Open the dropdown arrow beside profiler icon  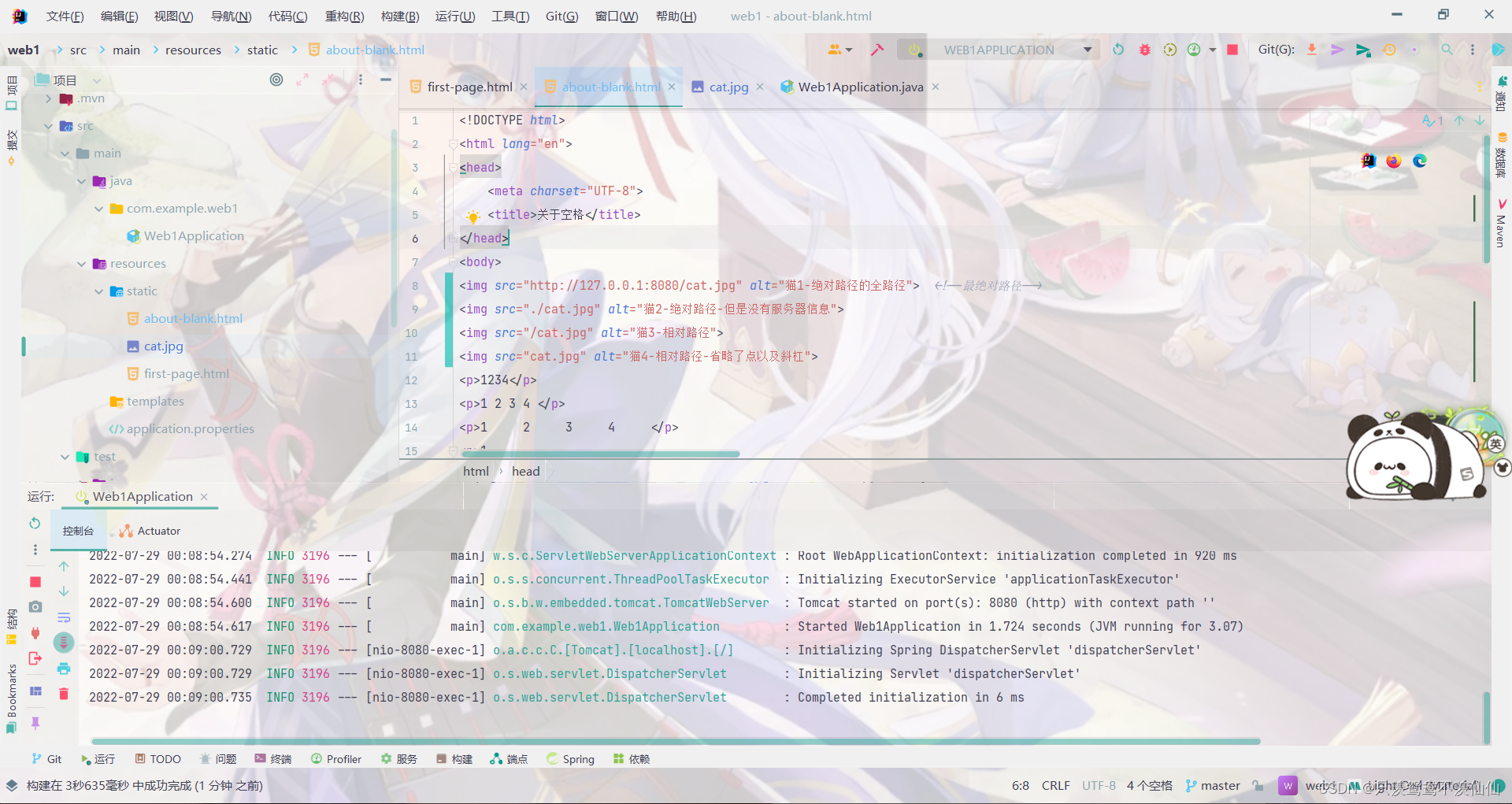[1213, 50]
